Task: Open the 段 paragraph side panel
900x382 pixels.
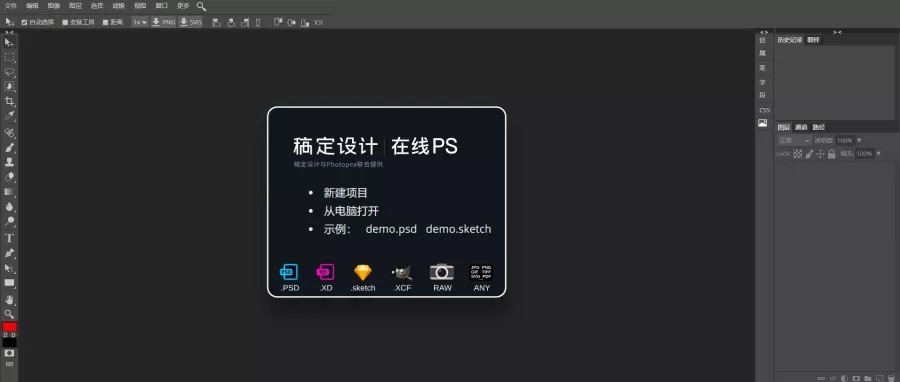Action: 763,95
